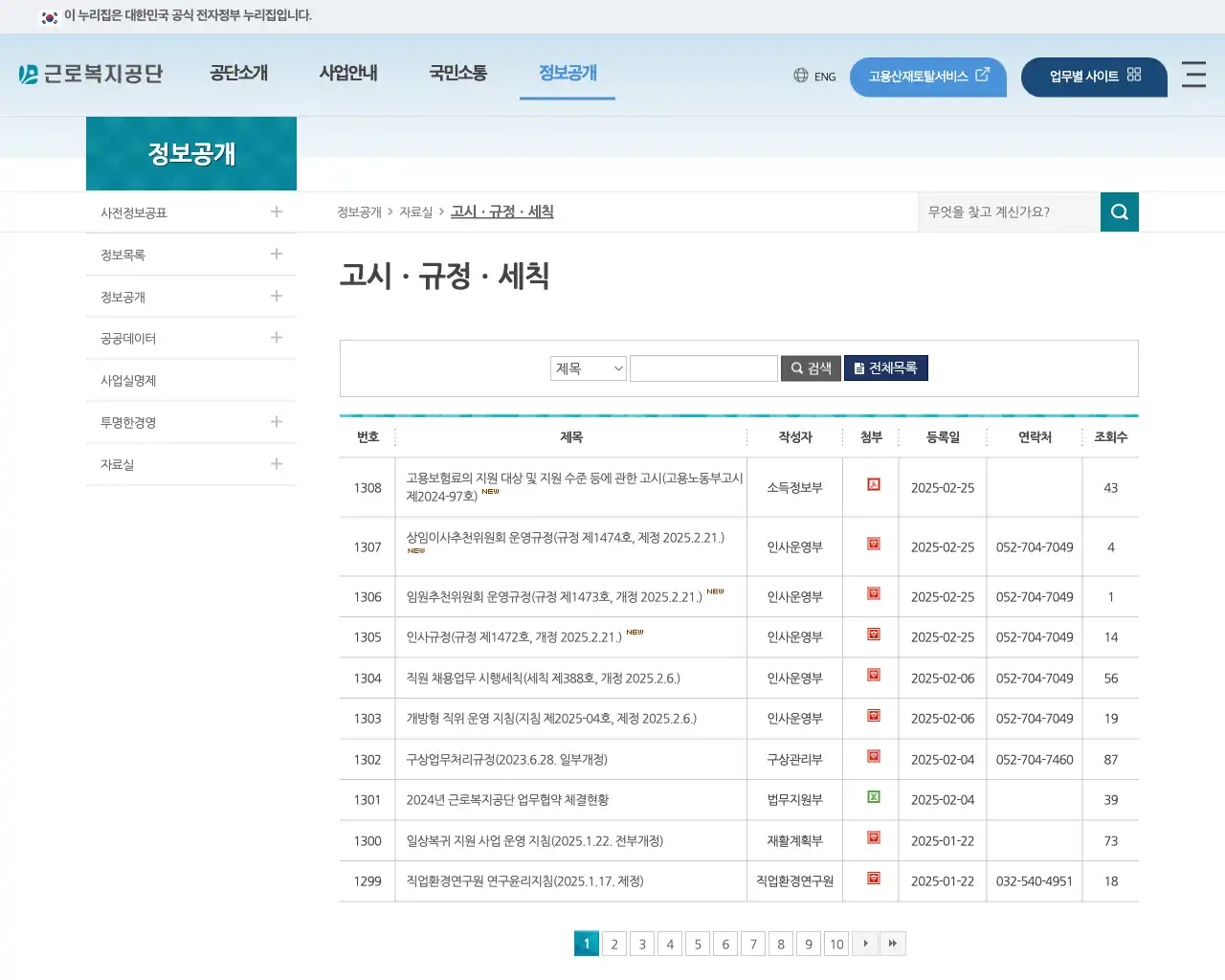Click the ENG globe language icon
Viewport: 1225px width, 980px height.
[800, 76]
